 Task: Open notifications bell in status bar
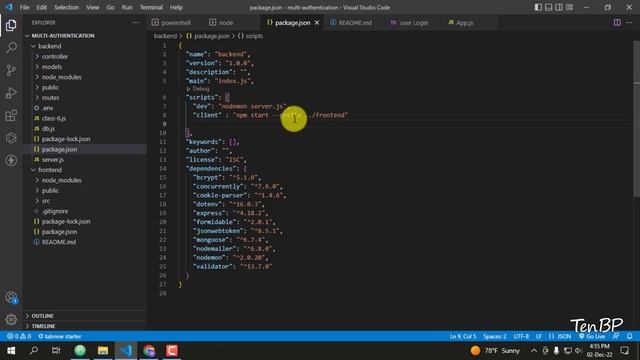[x=629, y=336]
